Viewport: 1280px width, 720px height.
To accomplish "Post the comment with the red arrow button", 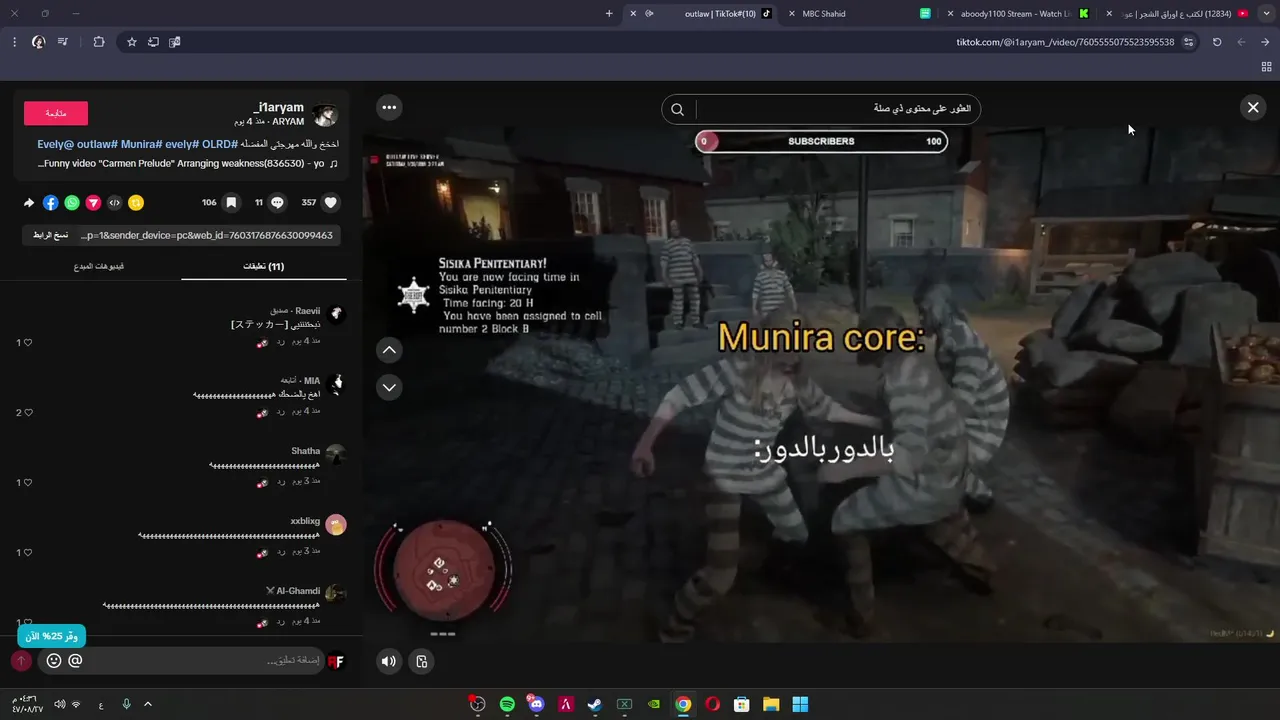I will 21,660.
